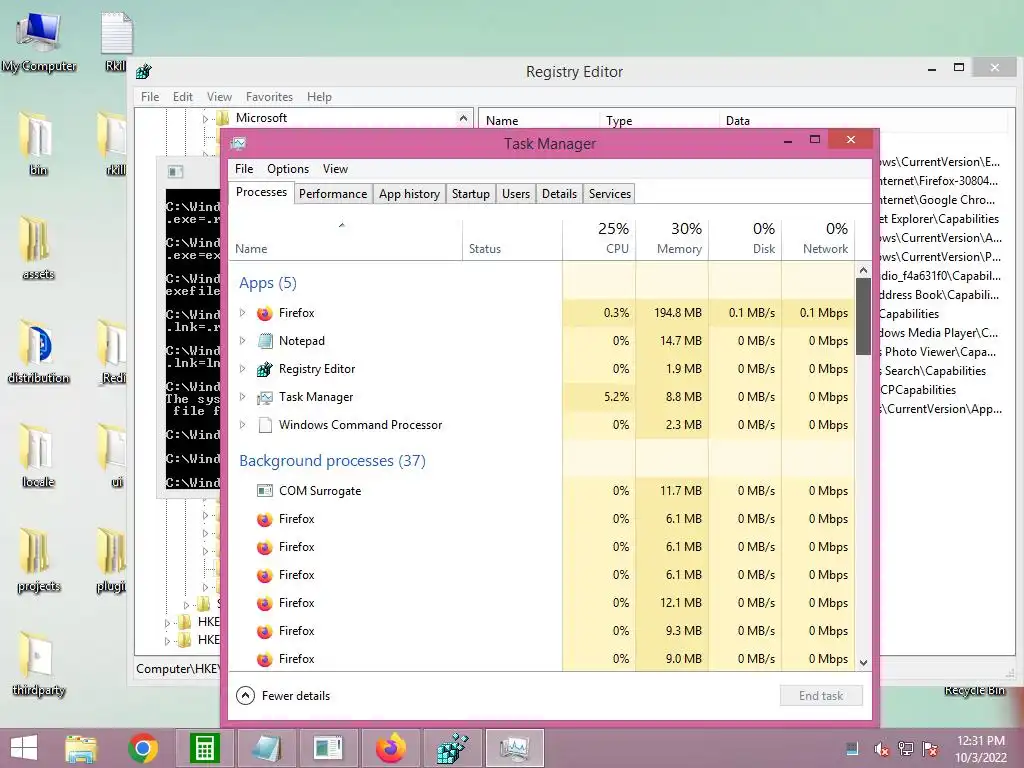Select the bin folder on desktop
Screen dimensions: 1024x768
(38, 144)
